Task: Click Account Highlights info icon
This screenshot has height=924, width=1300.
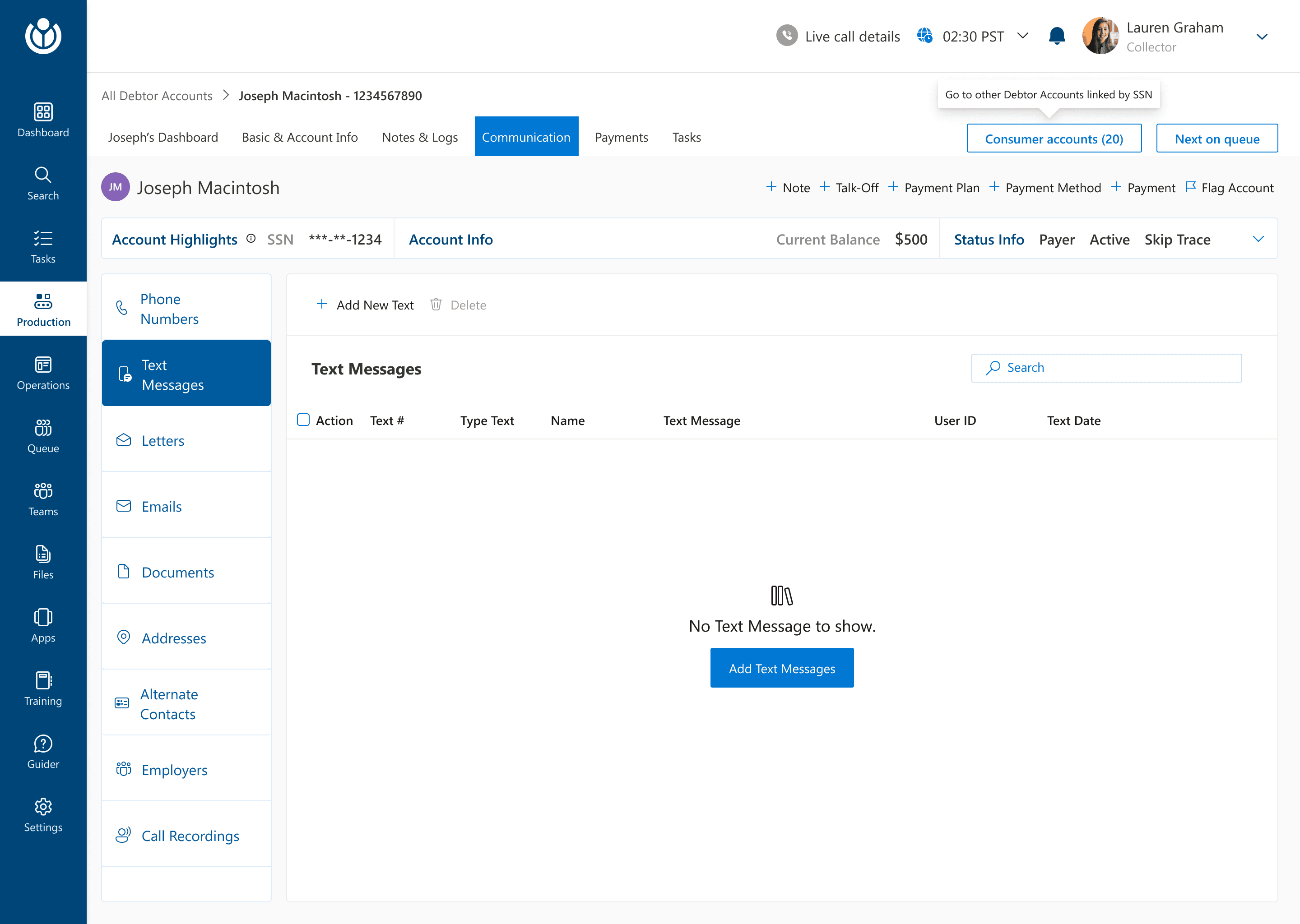Action: (251, 239)
